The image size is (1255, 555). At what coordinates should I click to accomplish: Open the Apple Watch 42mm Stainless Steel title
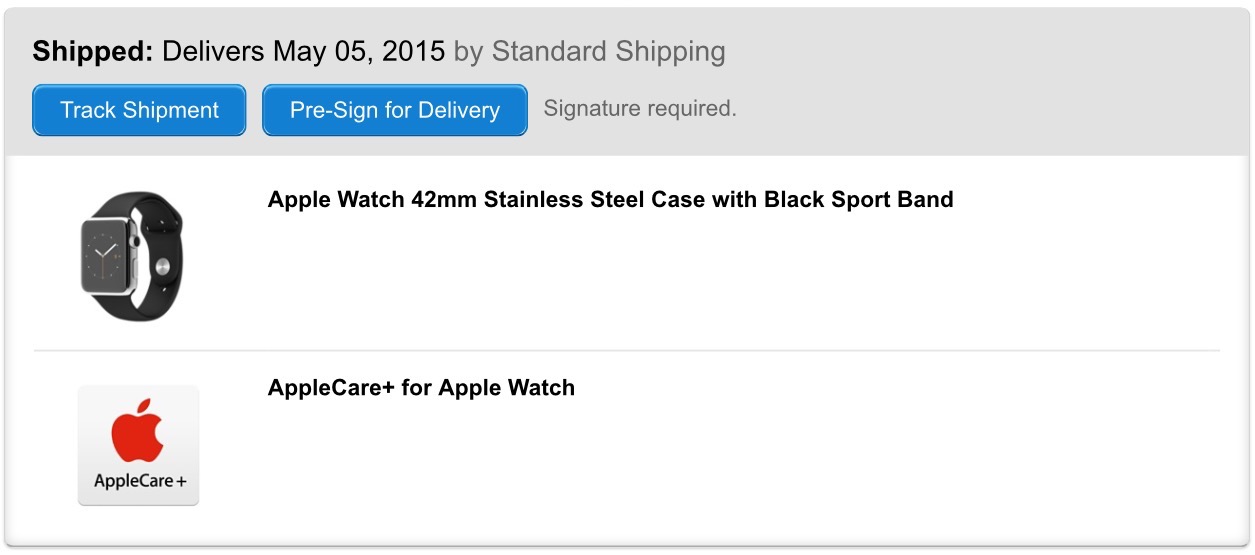[x=610, y=199]
